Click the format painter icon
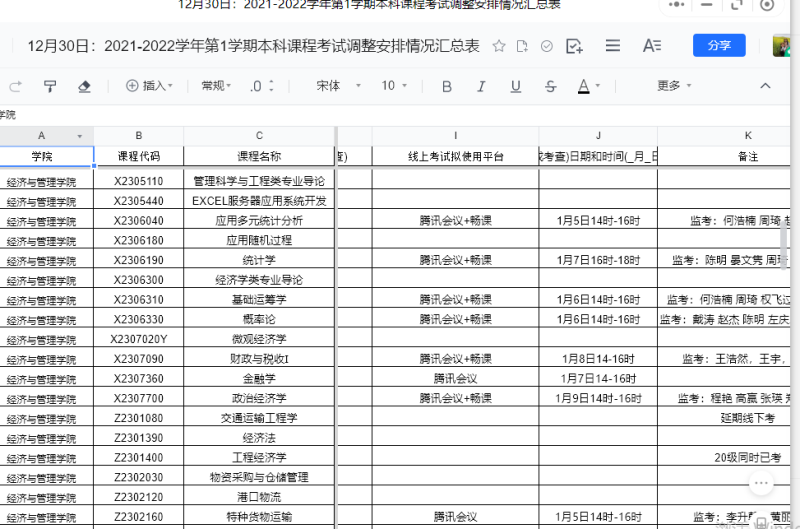This screenshot has width=800, height=529. [50, 86]
